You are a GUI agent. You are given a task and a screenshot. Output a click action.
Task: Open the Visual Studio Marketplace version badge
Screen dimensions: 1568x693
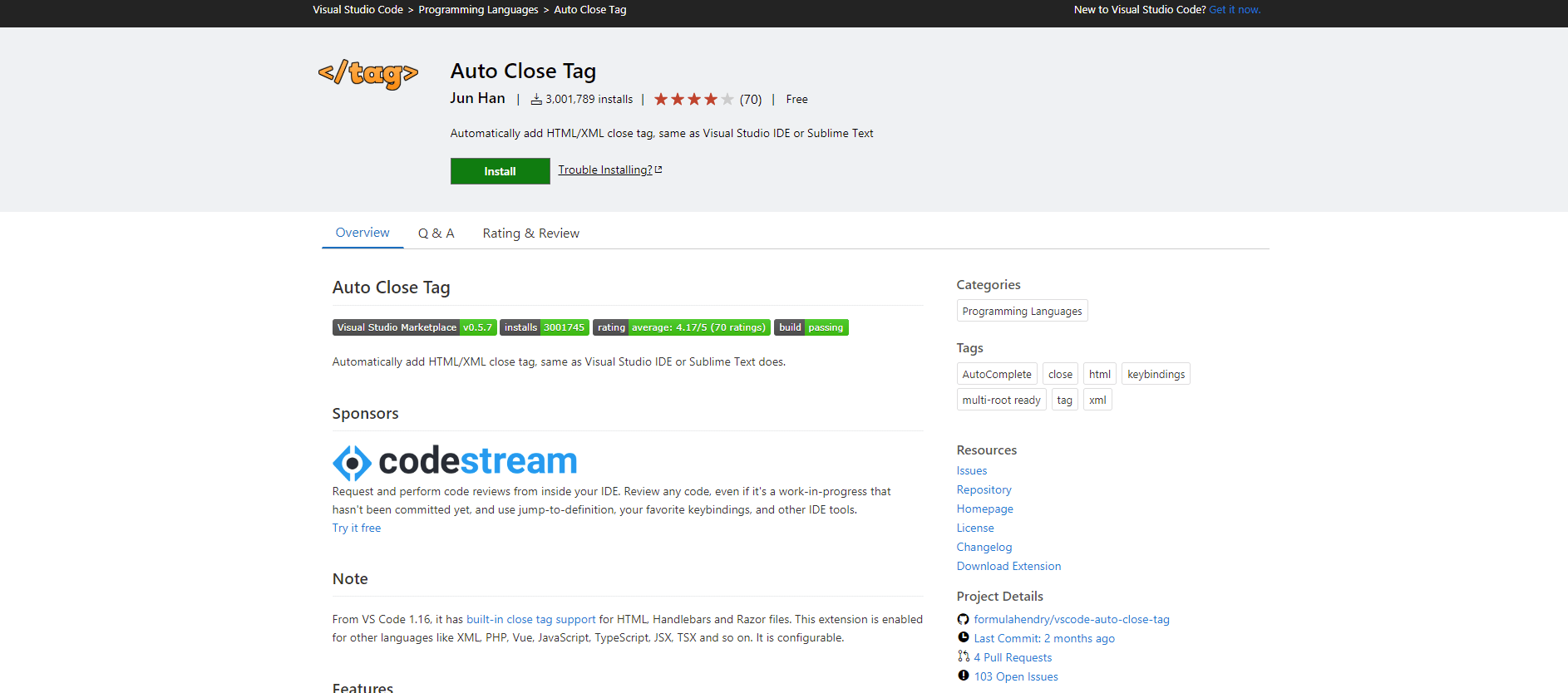[414, 327]
